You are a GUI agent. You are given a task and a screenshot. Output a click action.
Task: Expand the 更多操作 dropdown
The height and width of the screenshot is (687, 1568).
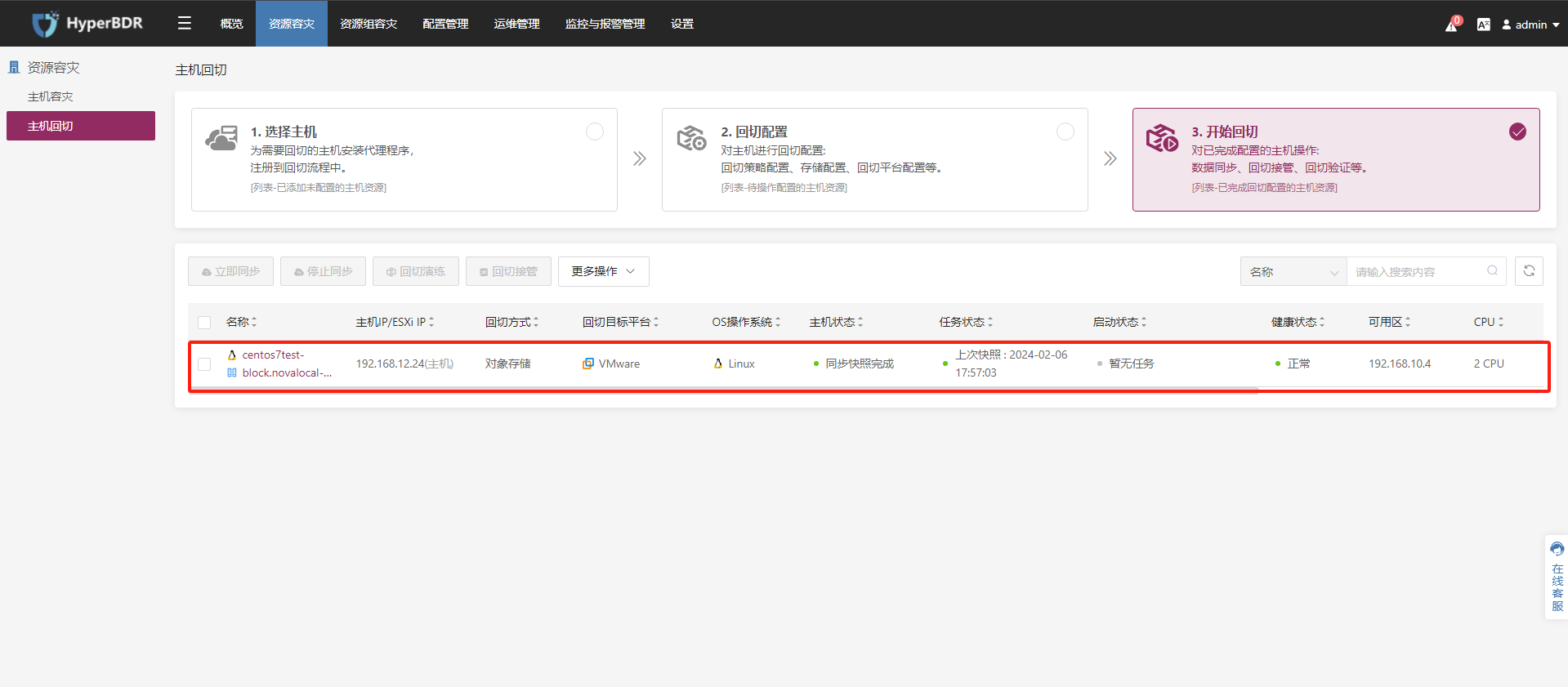tap(604, 271)
